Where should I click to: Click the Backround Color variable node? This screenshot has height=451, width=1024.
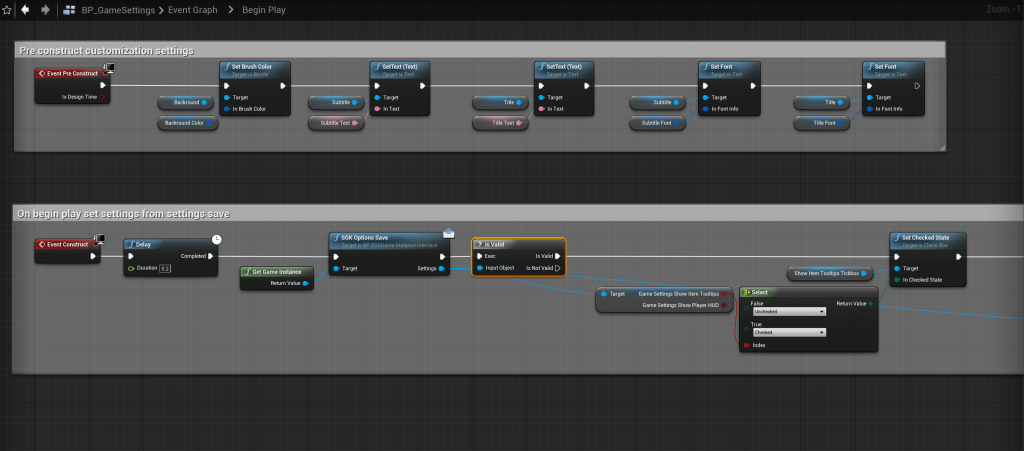[188, 123]
